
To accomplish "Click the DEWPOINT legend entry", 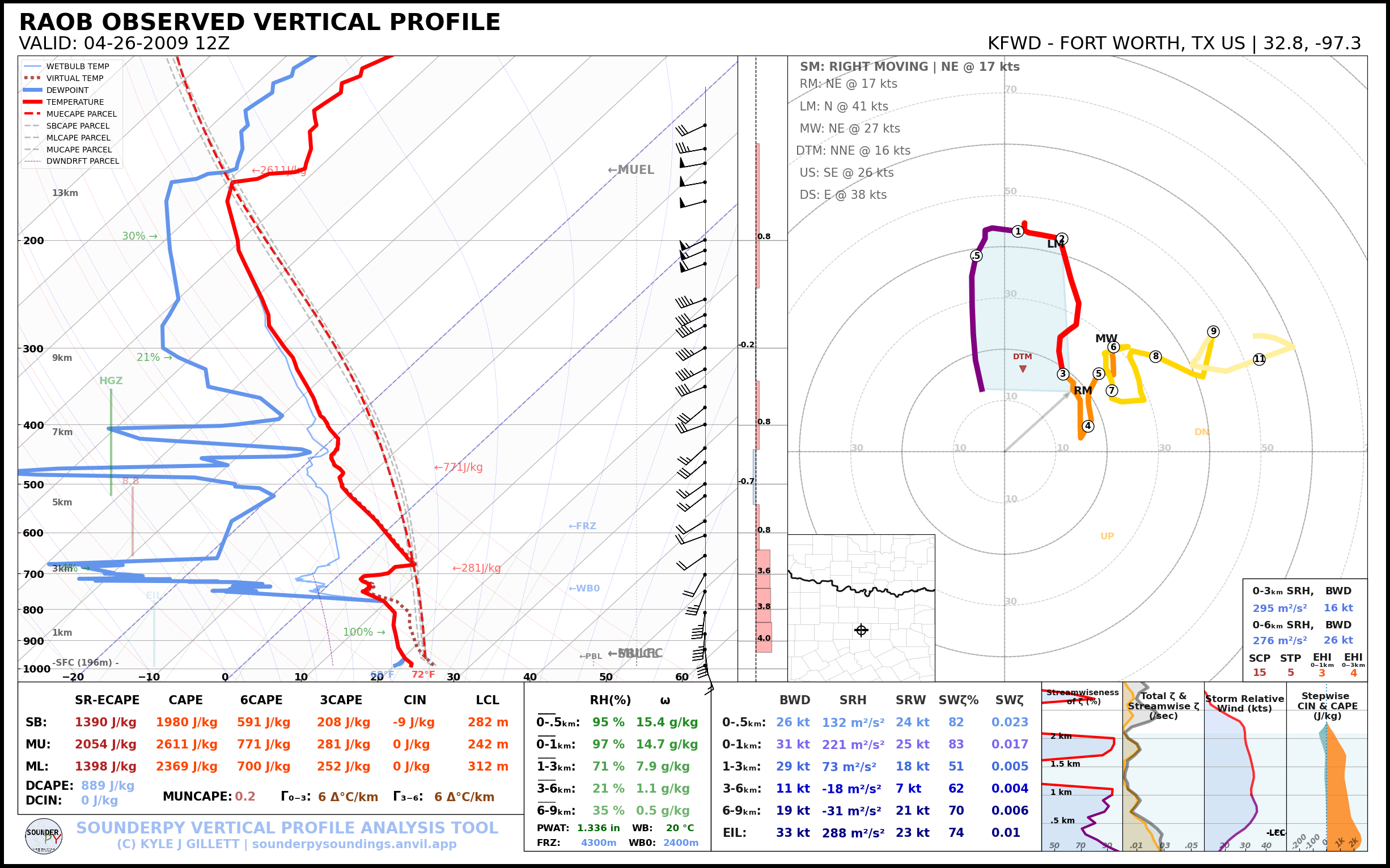I will [x=67, y=90].
